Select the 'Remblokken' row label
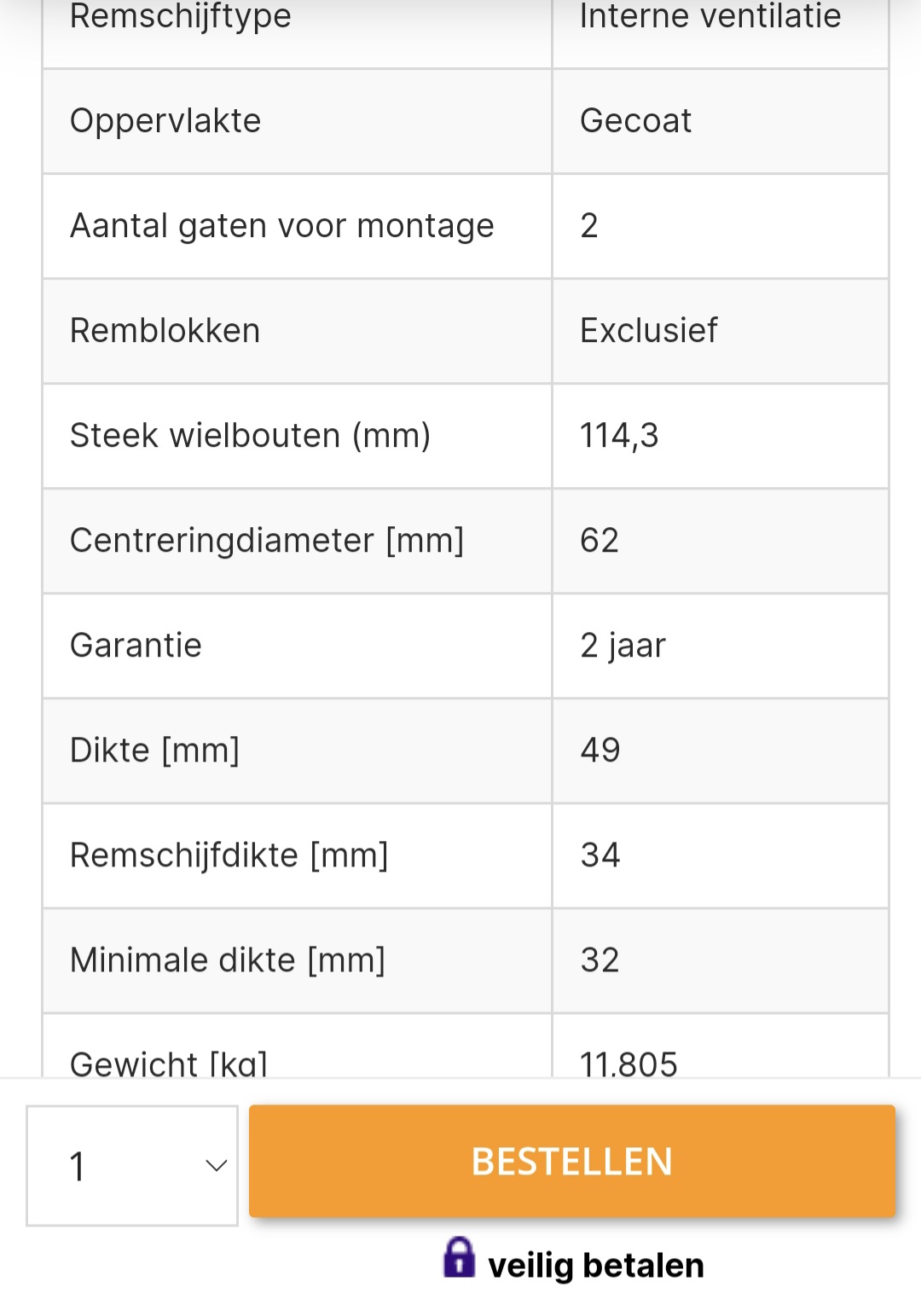Image resolution: width=921 pixels, height=1316 pixels. coord(165,331)
